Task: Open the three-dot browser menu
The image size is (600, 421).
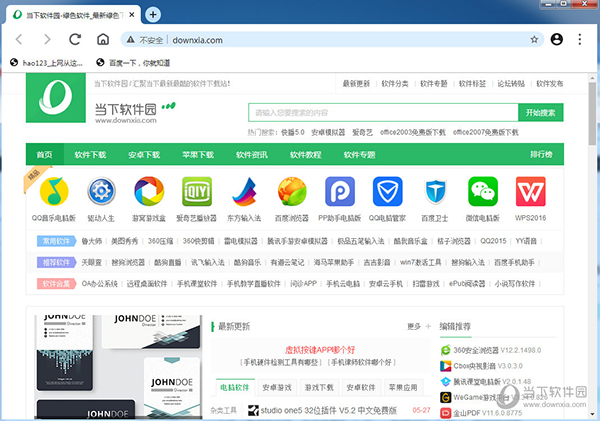Action: point(580,39)
